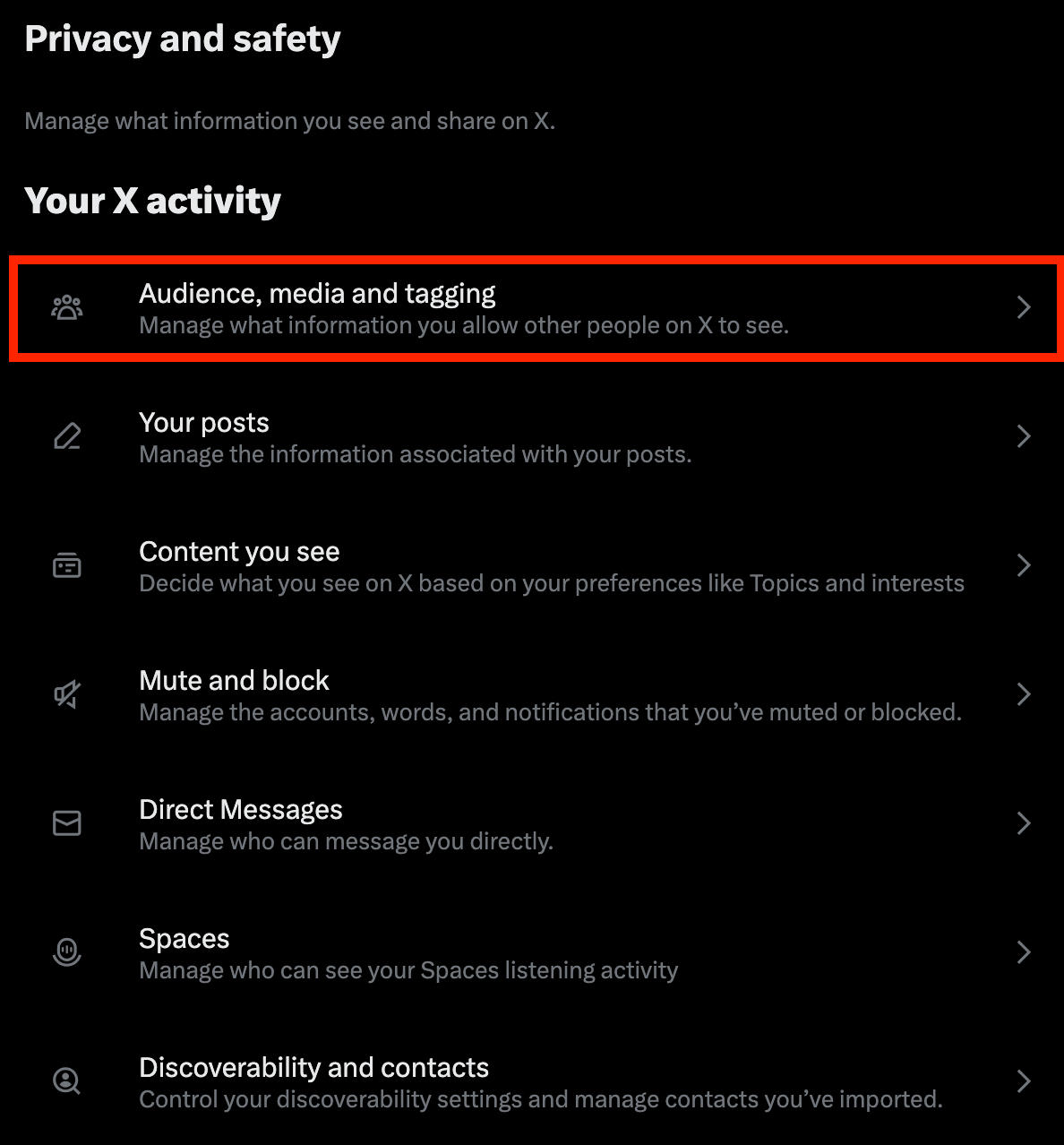Click the Content you see feed icon
Image resolution: width=1064 pixels, height=1145 pixels.
pyautogui.click(x=67, y=565)
